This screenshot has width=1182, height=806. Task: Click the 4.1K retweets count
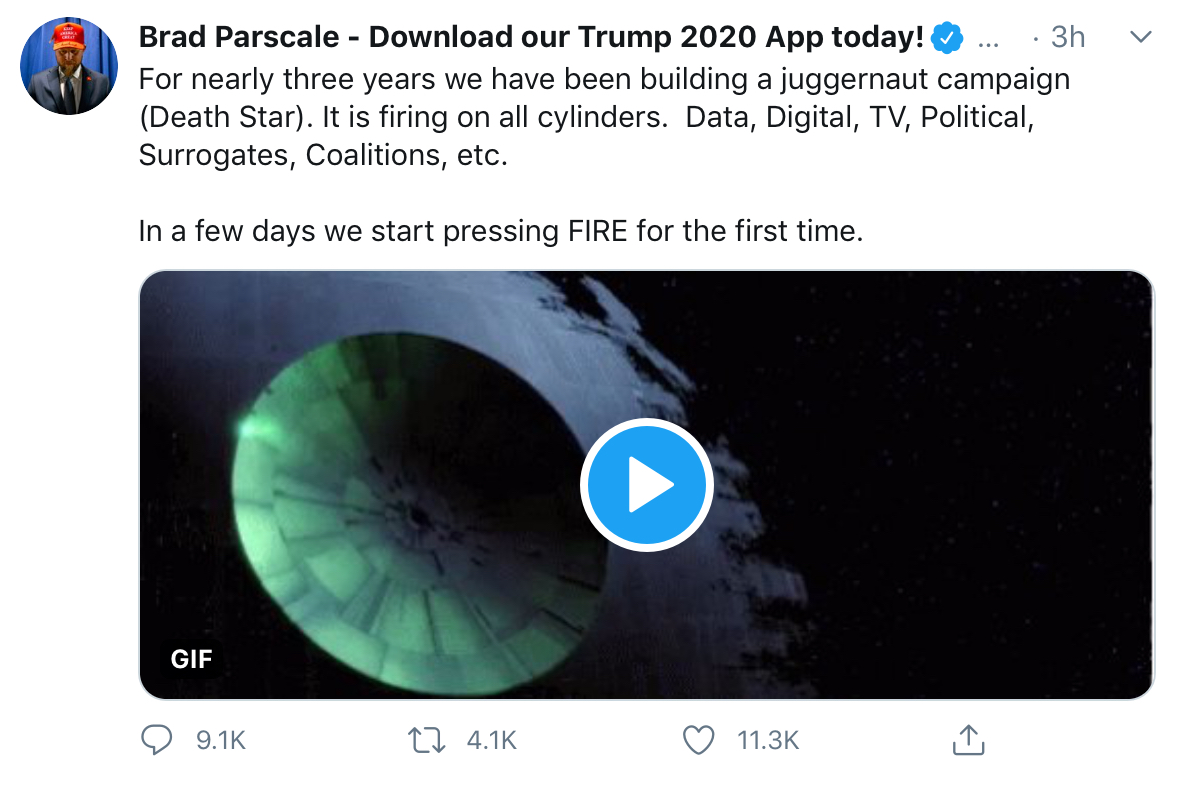click(x=491, y=740)
